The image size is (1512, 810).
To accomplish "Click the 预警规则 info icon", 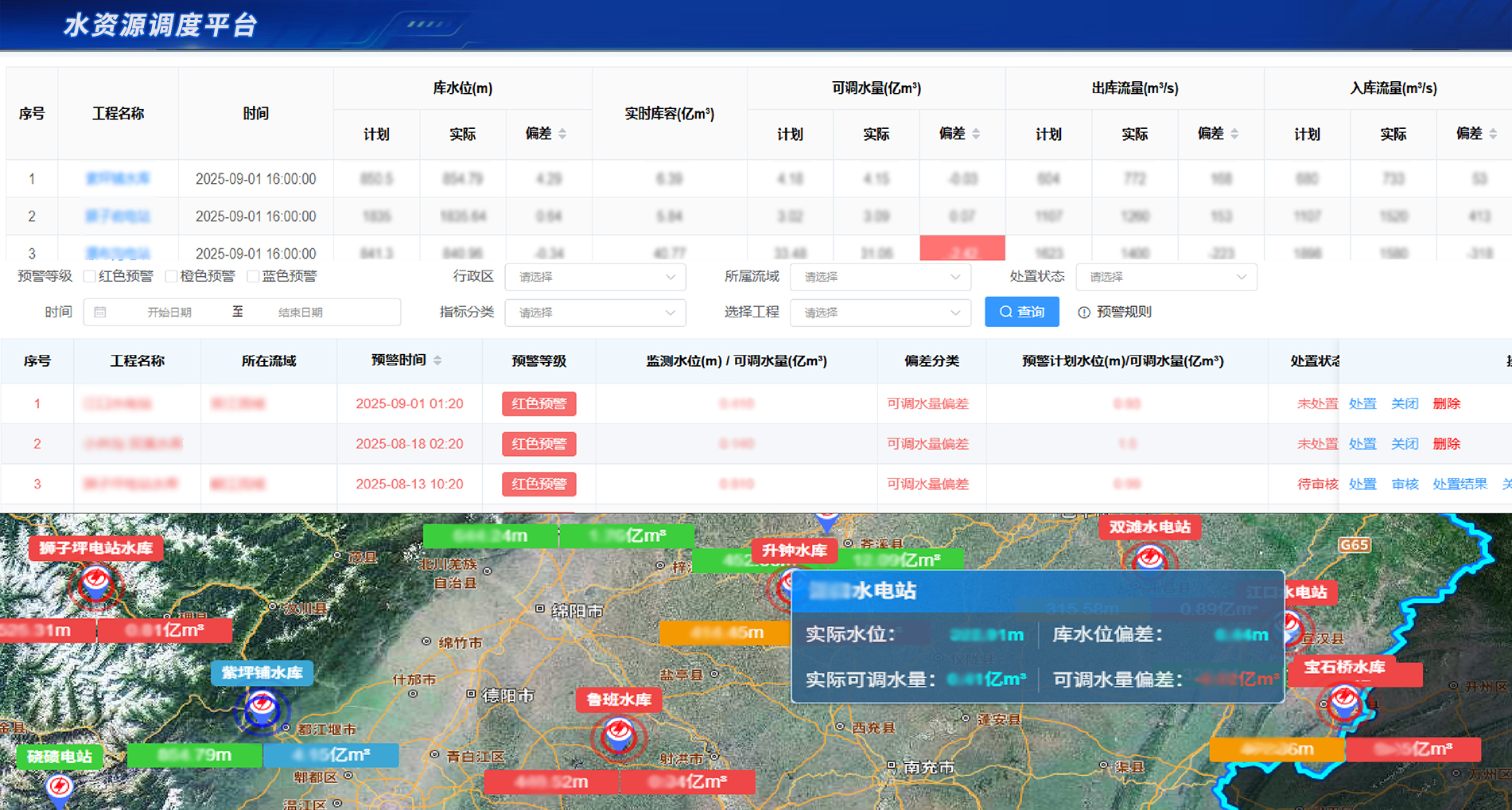I will [x=1083, y=313].
